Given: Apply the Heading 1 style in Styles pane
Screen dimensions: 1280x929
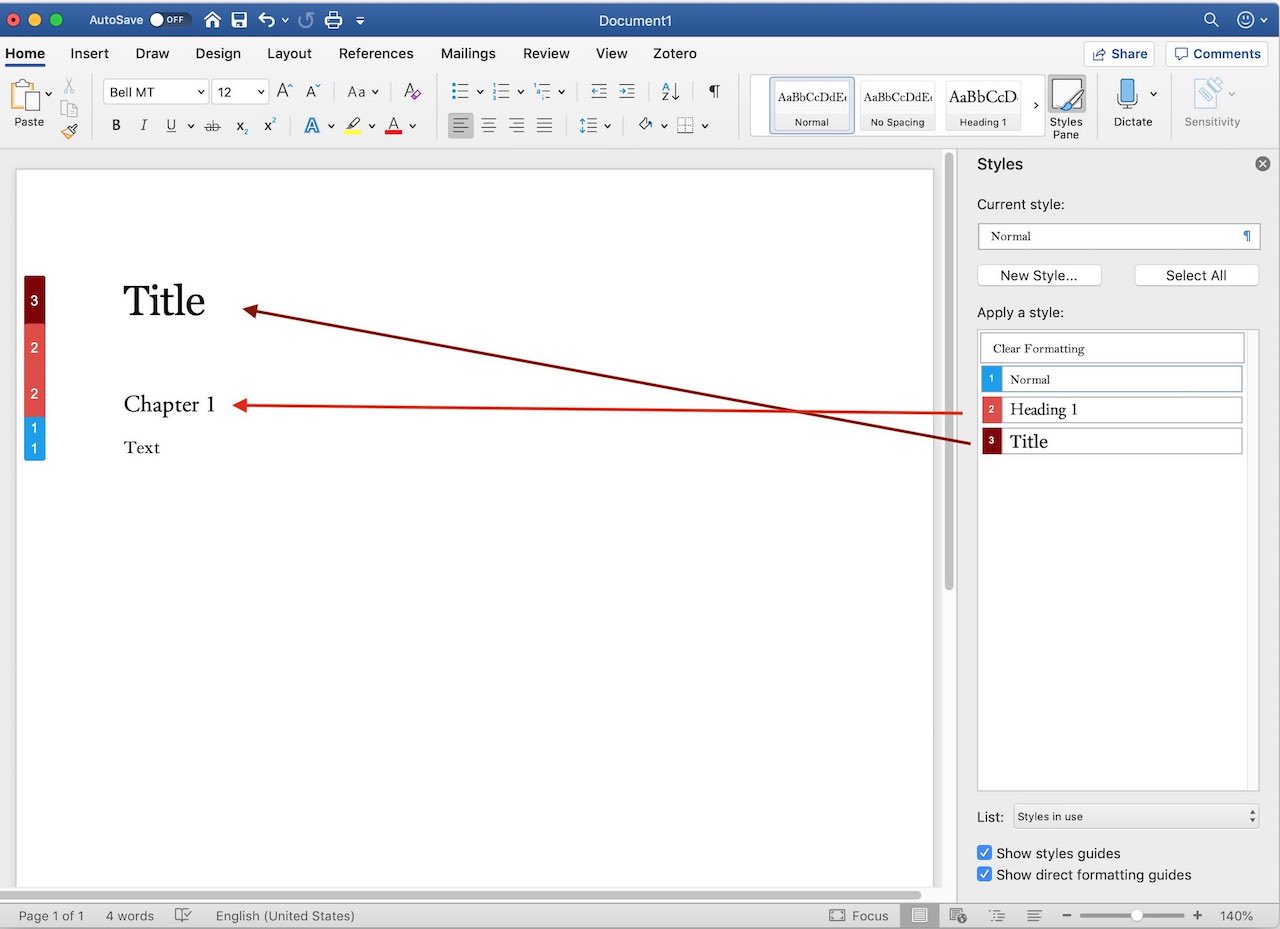Looking at the screenshot, I should pos(1112,409).
